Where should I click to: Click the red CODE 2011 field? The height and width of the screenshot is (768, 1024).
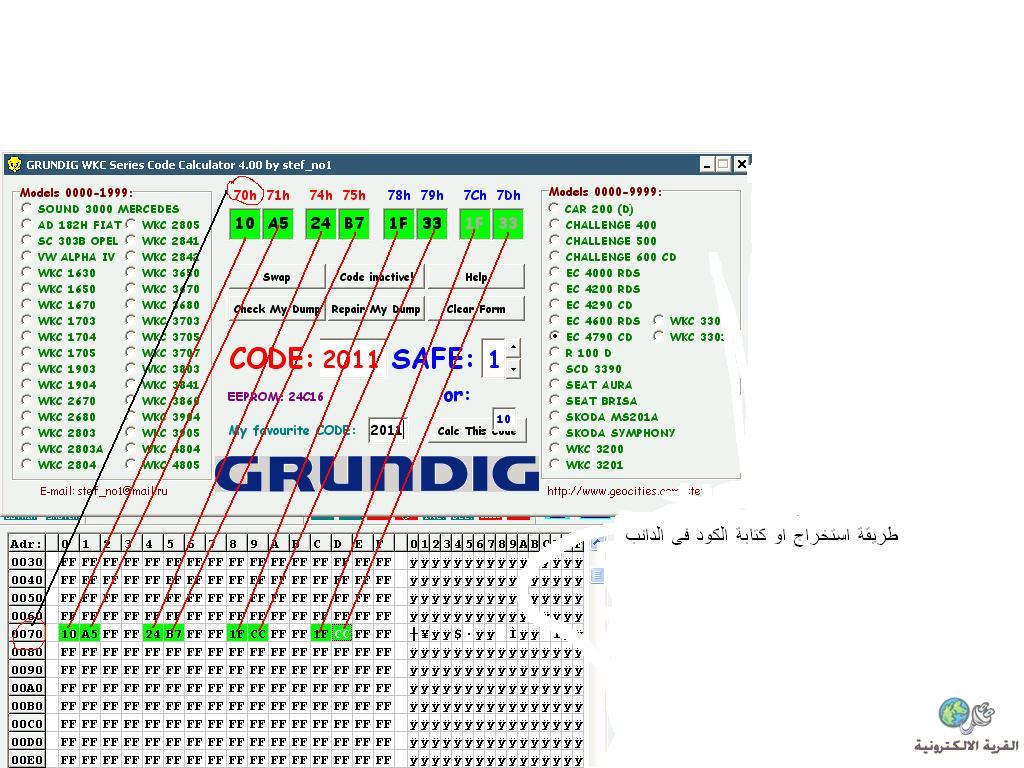click(351, 359)
